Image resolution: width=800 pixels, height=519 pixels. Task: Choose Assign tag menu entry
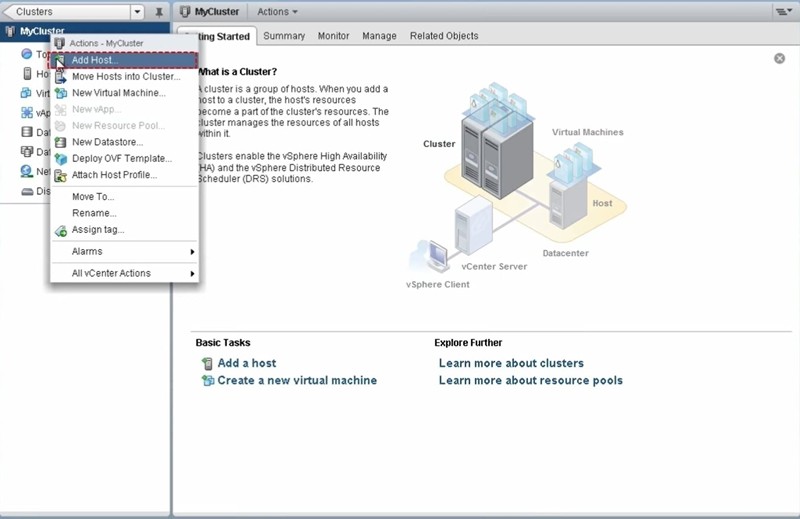coord(124,230)
